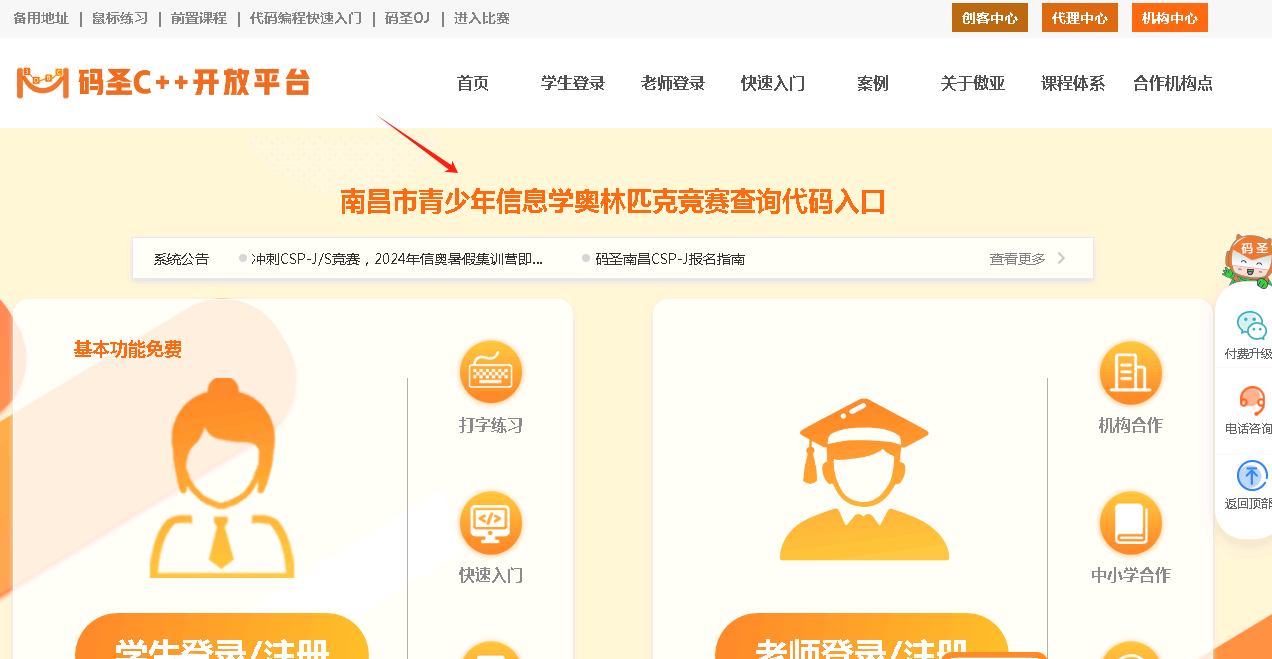The height and width of the screenshot is (659, 1272).
Task: Open the 代理中心 button
Action: pos(1079,18)
